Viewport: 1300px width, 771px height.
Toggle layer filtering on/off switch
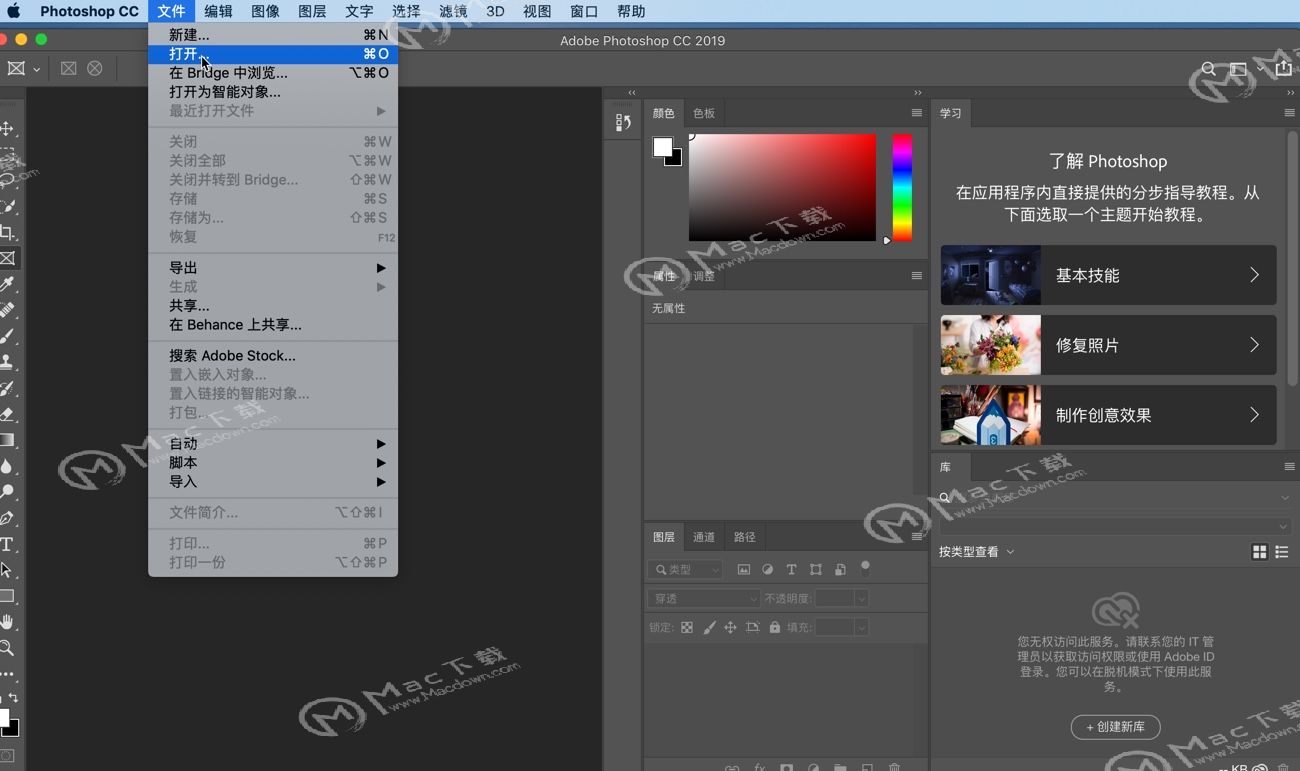865,568
